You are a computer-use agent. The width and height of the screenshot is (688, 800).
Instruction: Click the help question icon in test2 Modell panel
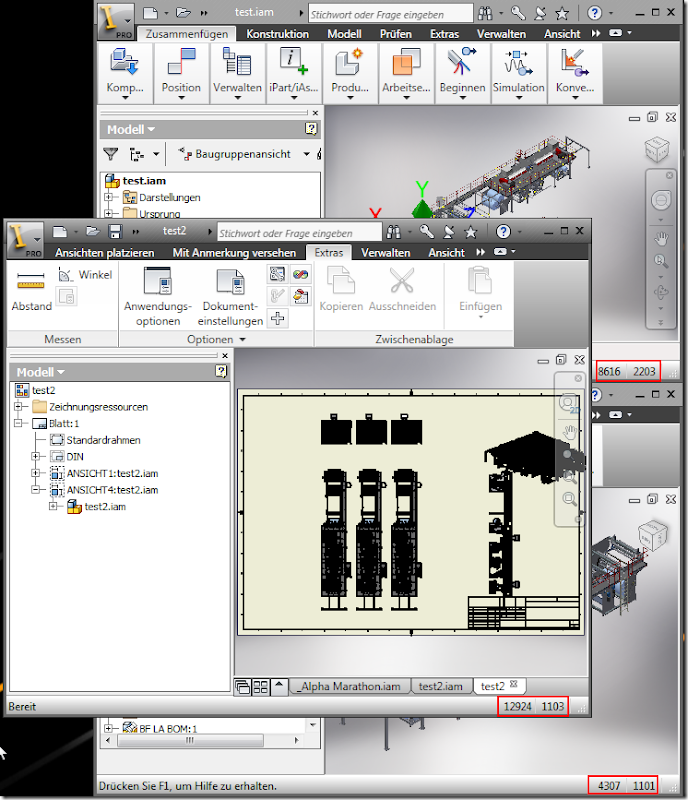click(x=221, y=371)
